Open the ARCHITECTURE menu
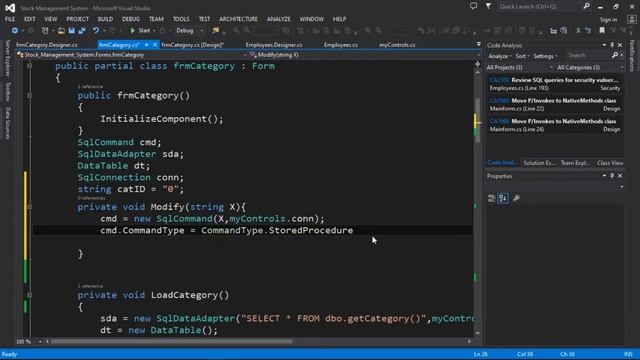 click(x=238, y=19)
